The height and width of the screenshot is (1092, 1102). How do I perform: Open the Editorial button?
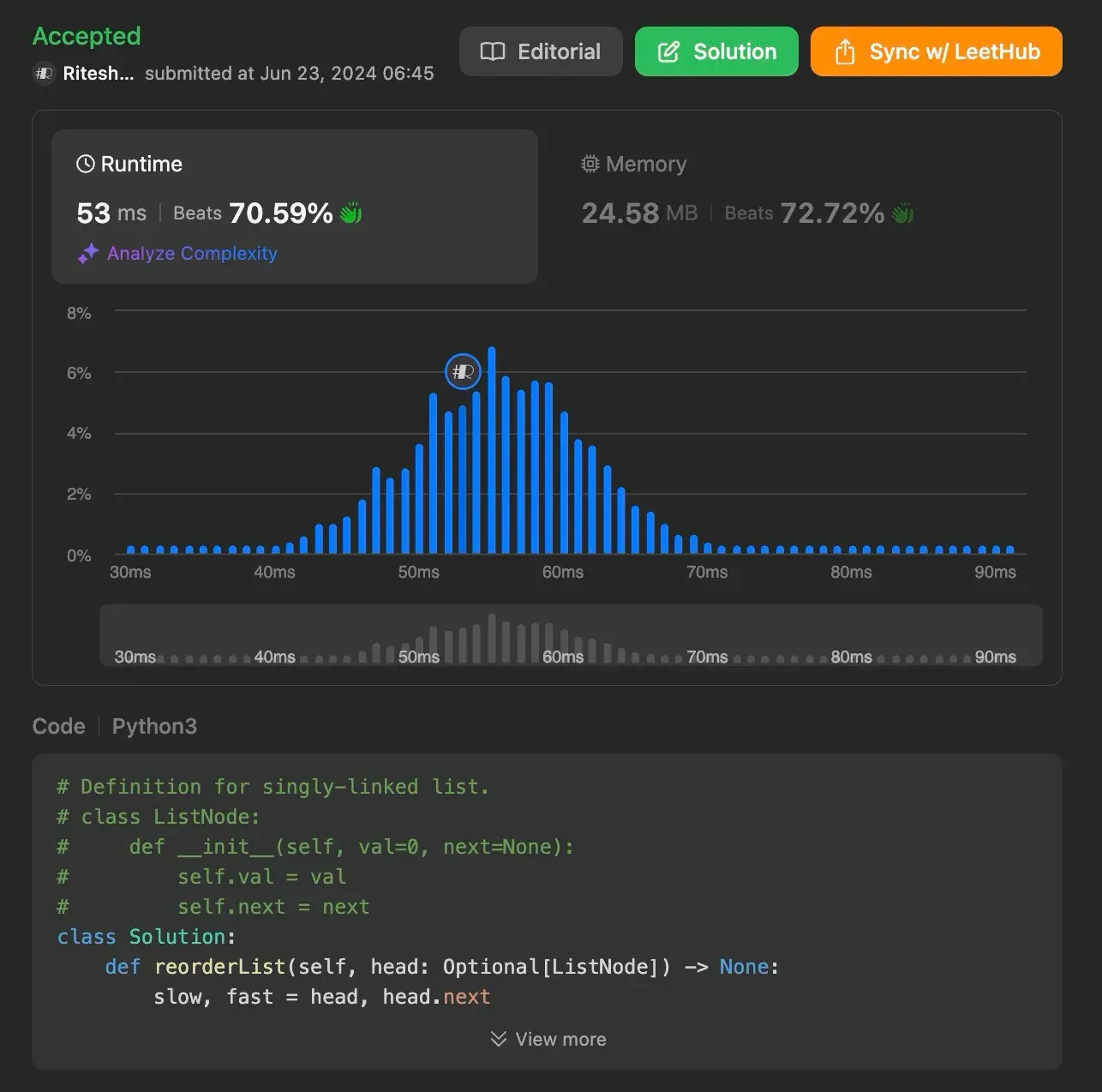coord(541,51)
